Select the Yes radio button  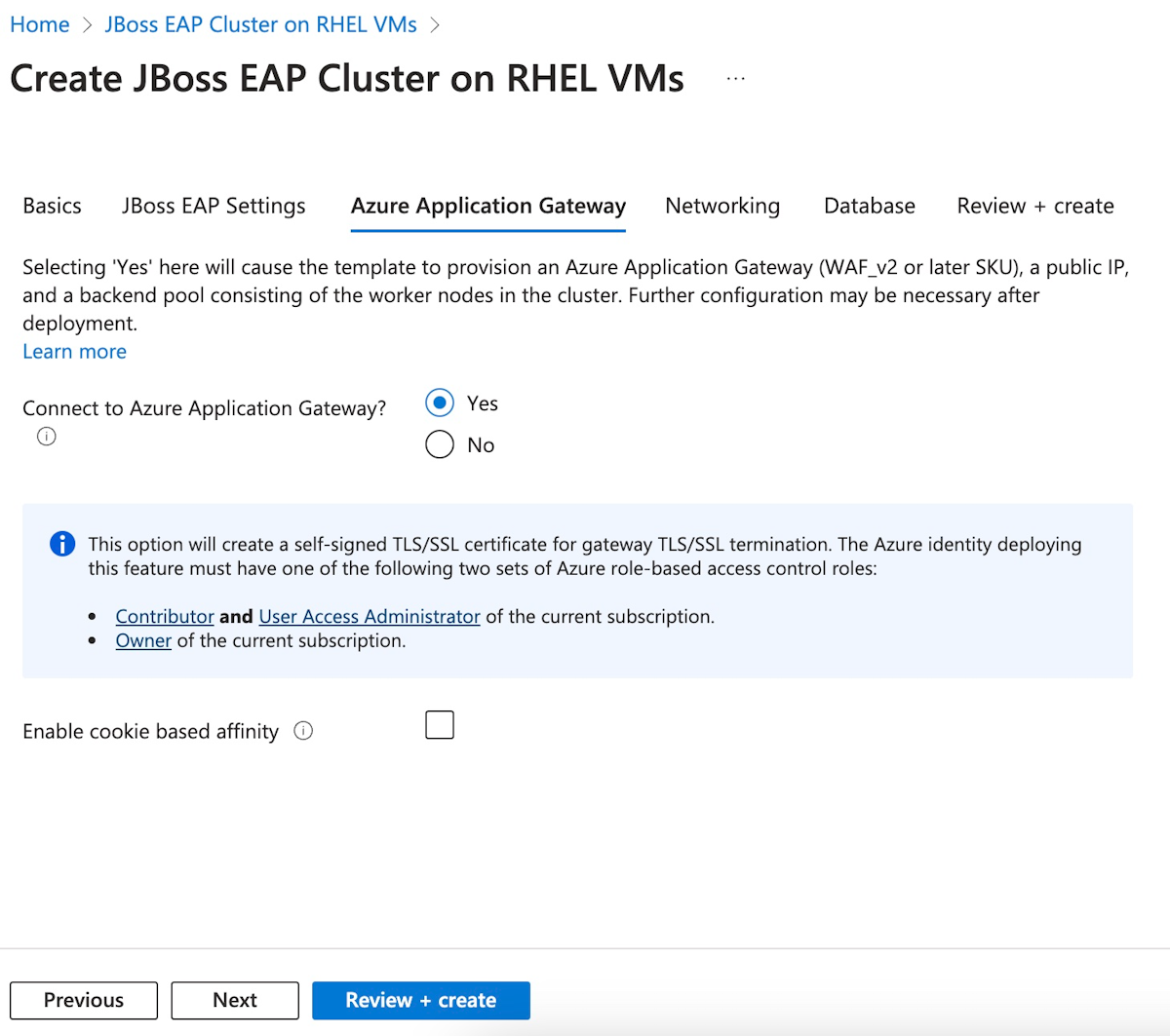[x=440, y=403]
